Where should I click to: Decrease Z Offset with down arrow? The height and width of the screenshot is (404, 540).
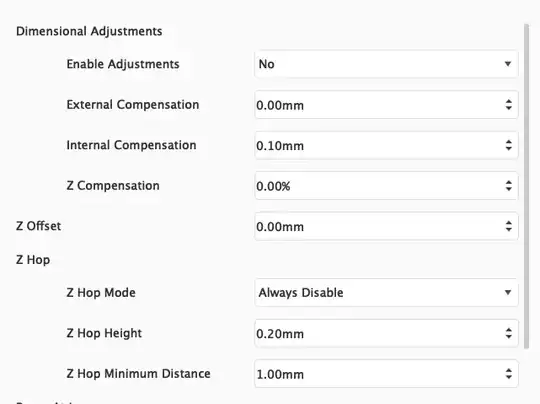(x=509, y=230)
